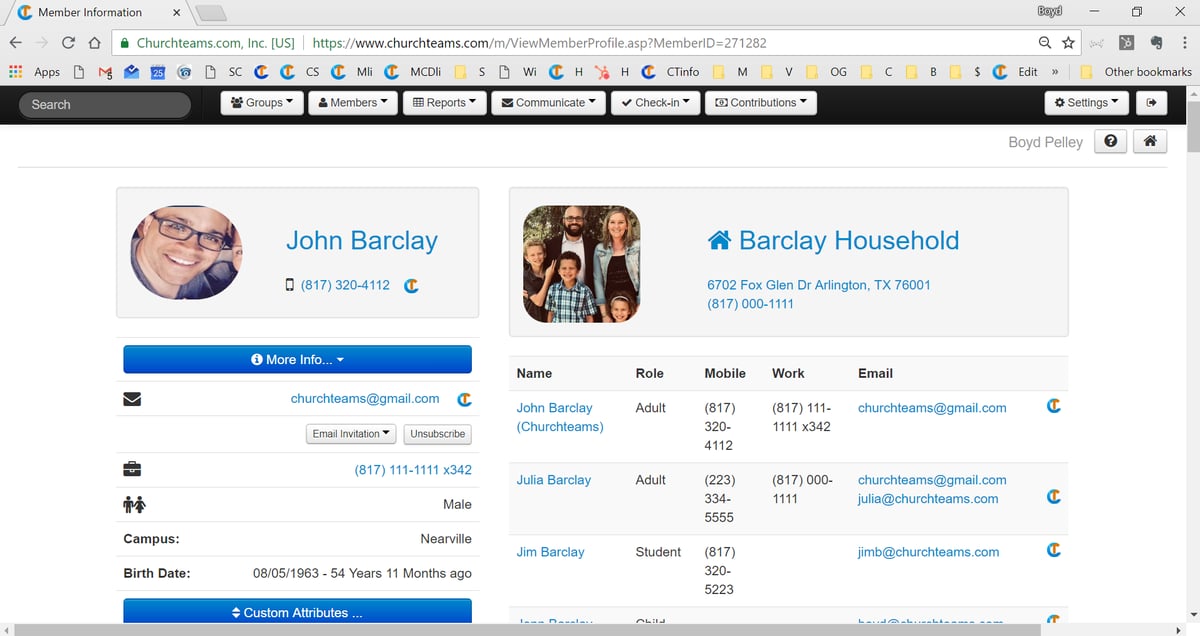This screenshot has height=636, width=1200.
Task: Open the Settings dropdown
Action: [x=1086, y=103]
